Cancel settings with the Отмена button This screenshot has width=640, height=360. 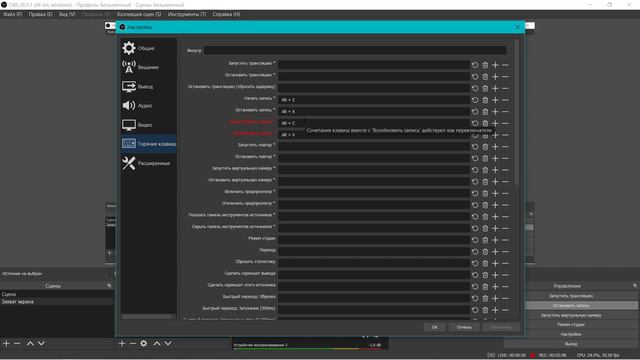pos(464,327)
